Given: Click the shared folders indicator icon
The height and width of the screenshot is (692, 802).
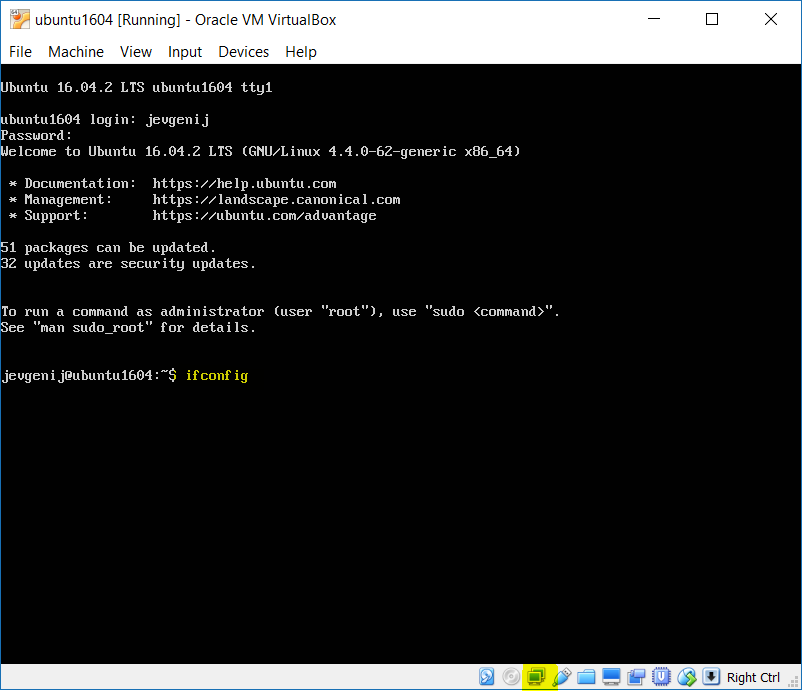Looking at the screenshot, I should [586, 677].
